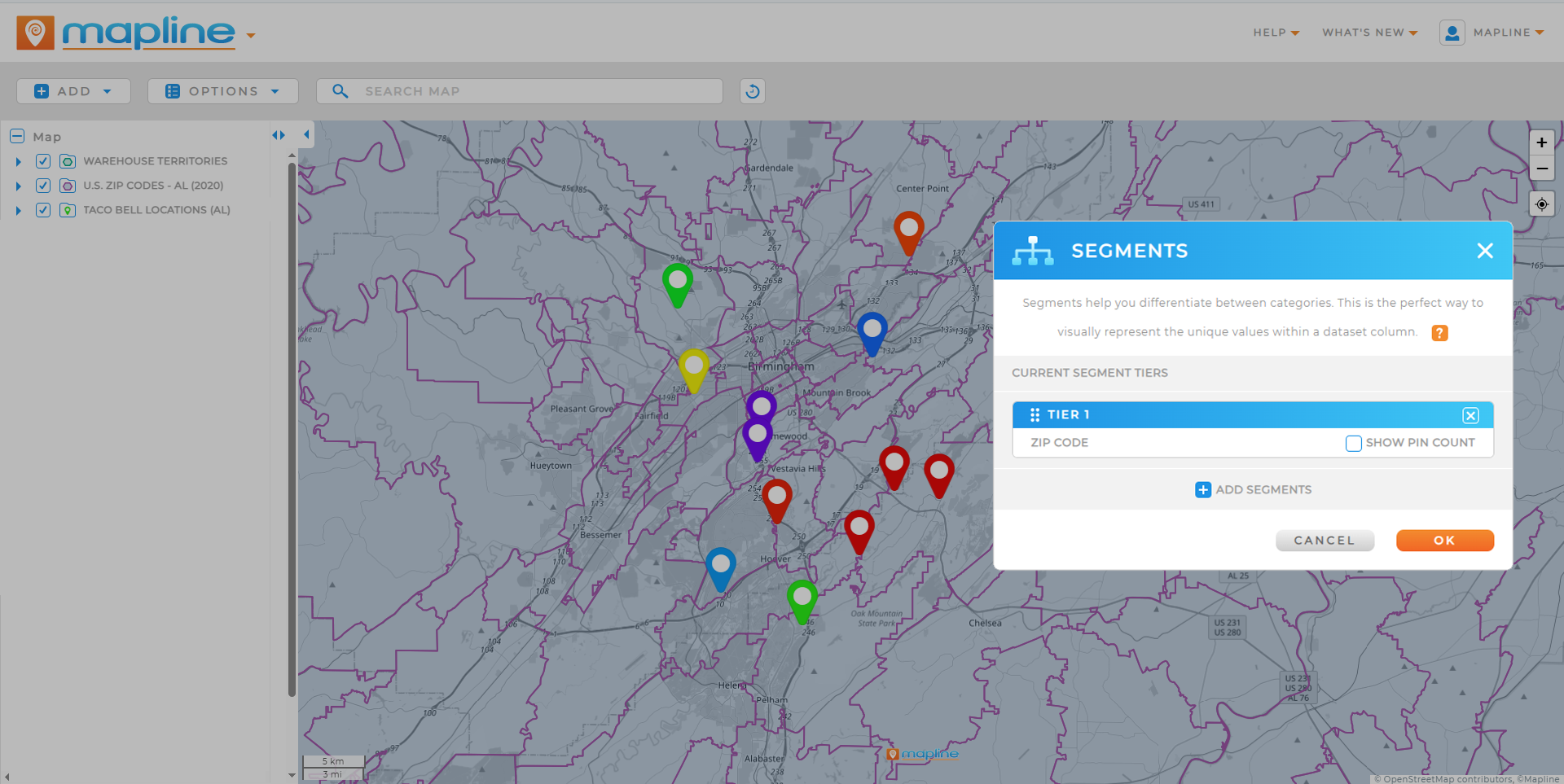Open the Mapline account menu

click(x=1508, y=33)
